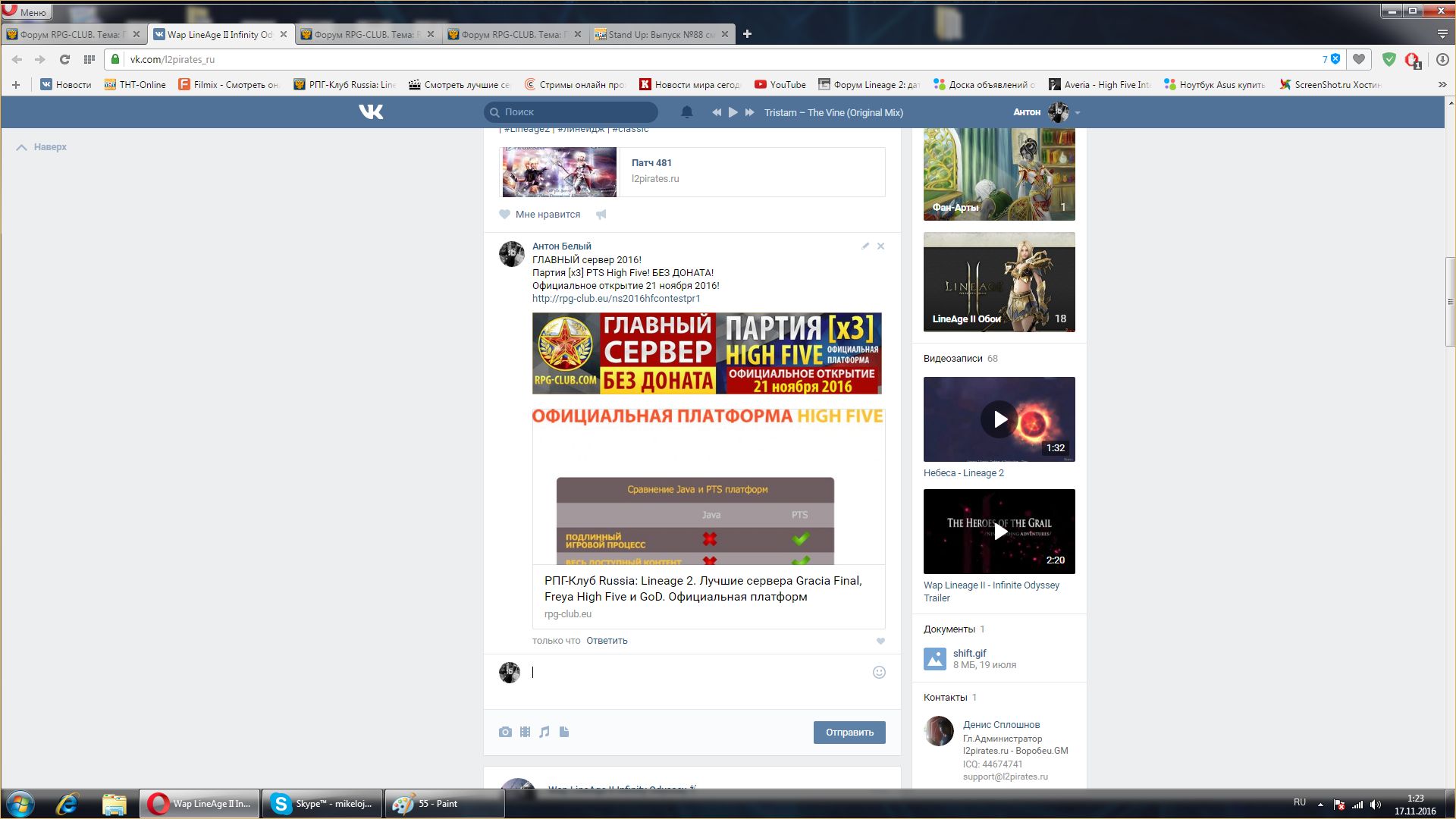Launch Internet Explorer from the taskbar
Image resolution: width=1456 pixels, height=819 pixels.
point(67,804)
